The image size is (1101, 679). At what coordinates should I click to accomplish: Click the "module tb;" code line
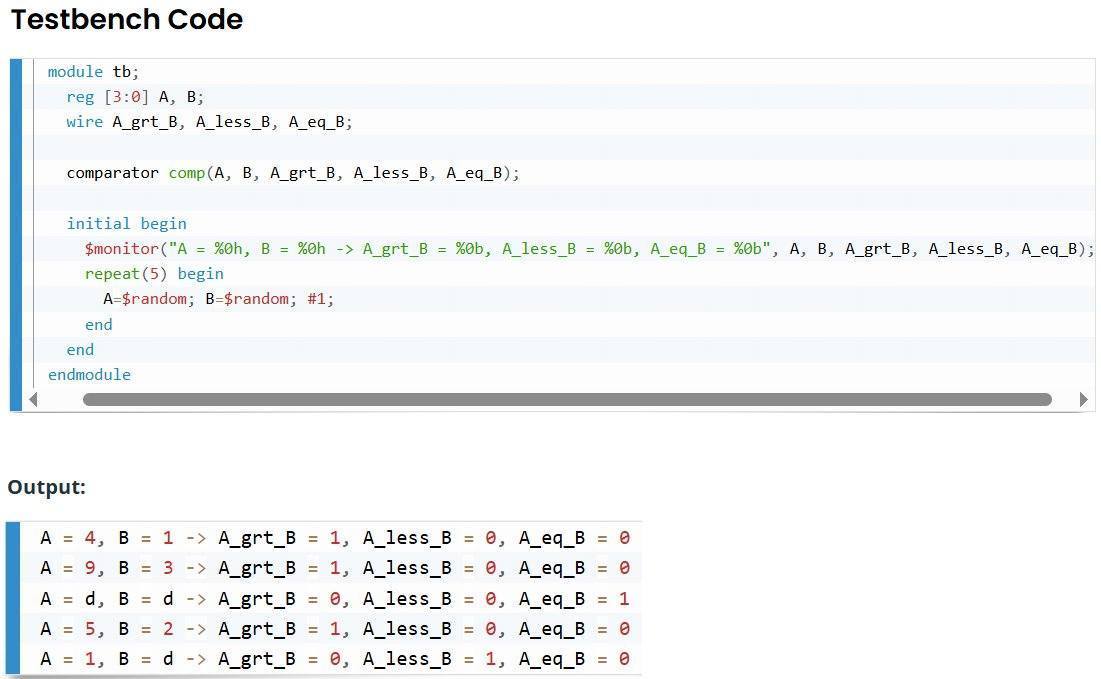[x=93, y=72]
